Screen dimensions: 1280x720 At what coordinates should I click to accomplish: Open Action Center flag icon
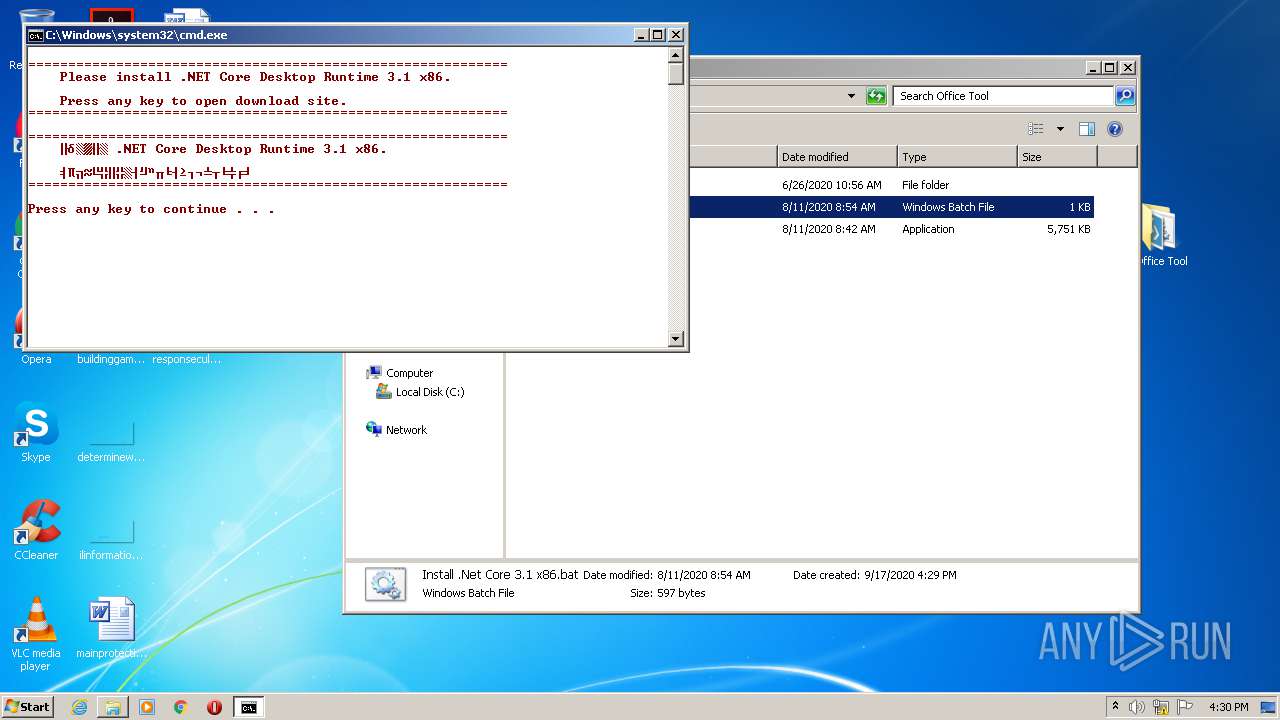pyautogui.click(x=1185, y=707)
